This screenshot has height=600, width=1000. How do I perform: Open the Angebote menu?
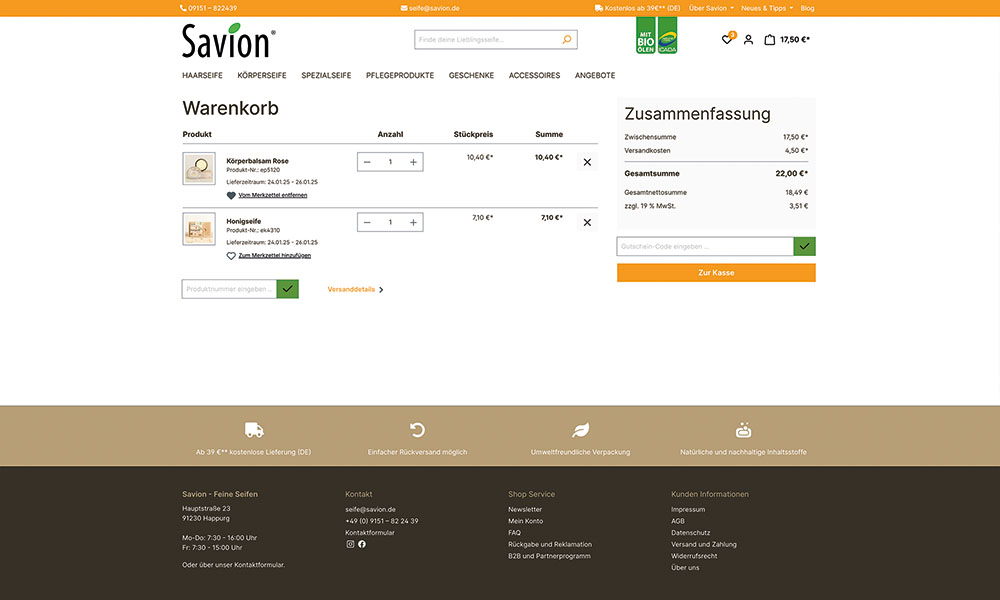point(595,75)
